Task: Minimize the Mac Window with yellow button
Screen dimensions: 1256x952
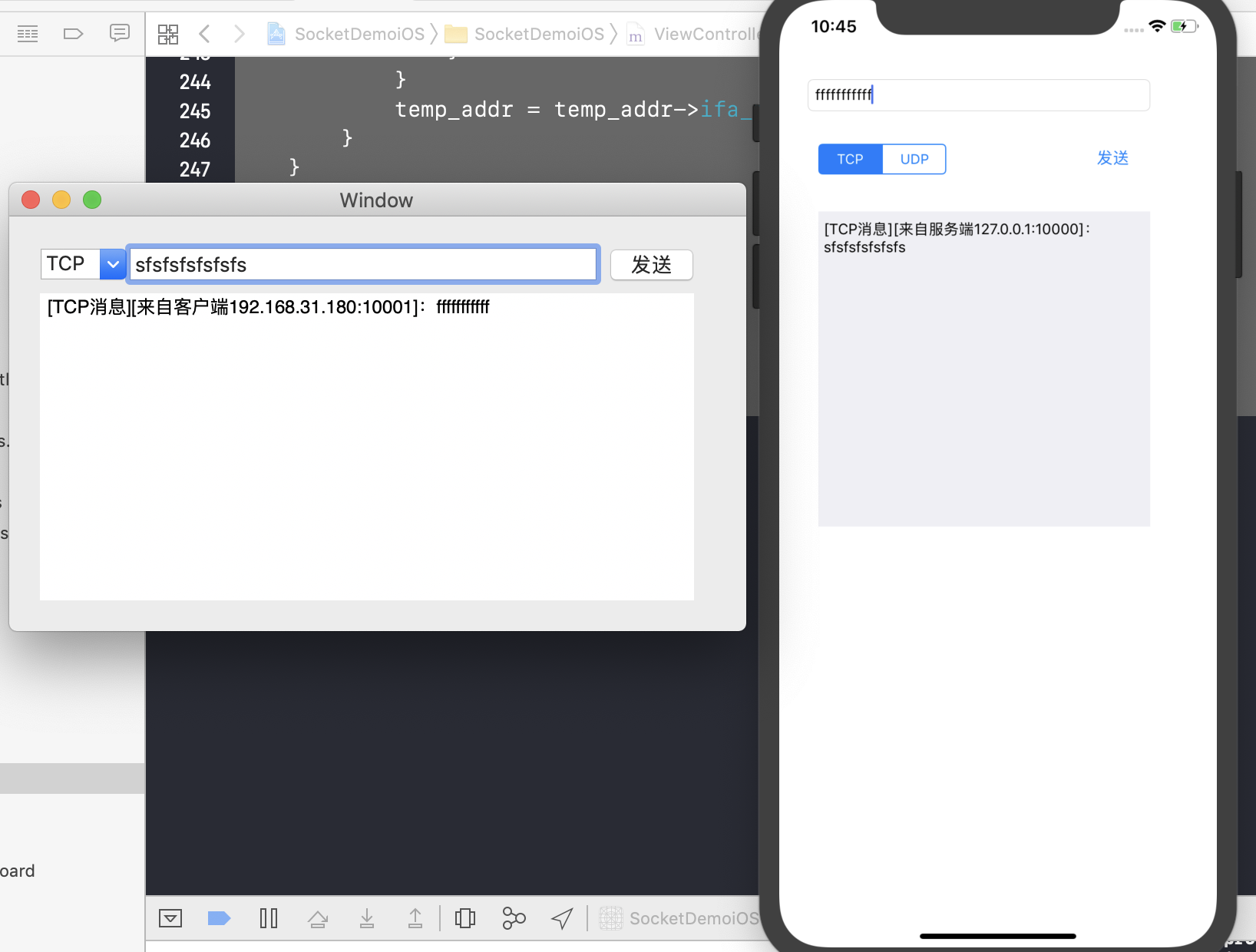Action: [x=61, y=200]
